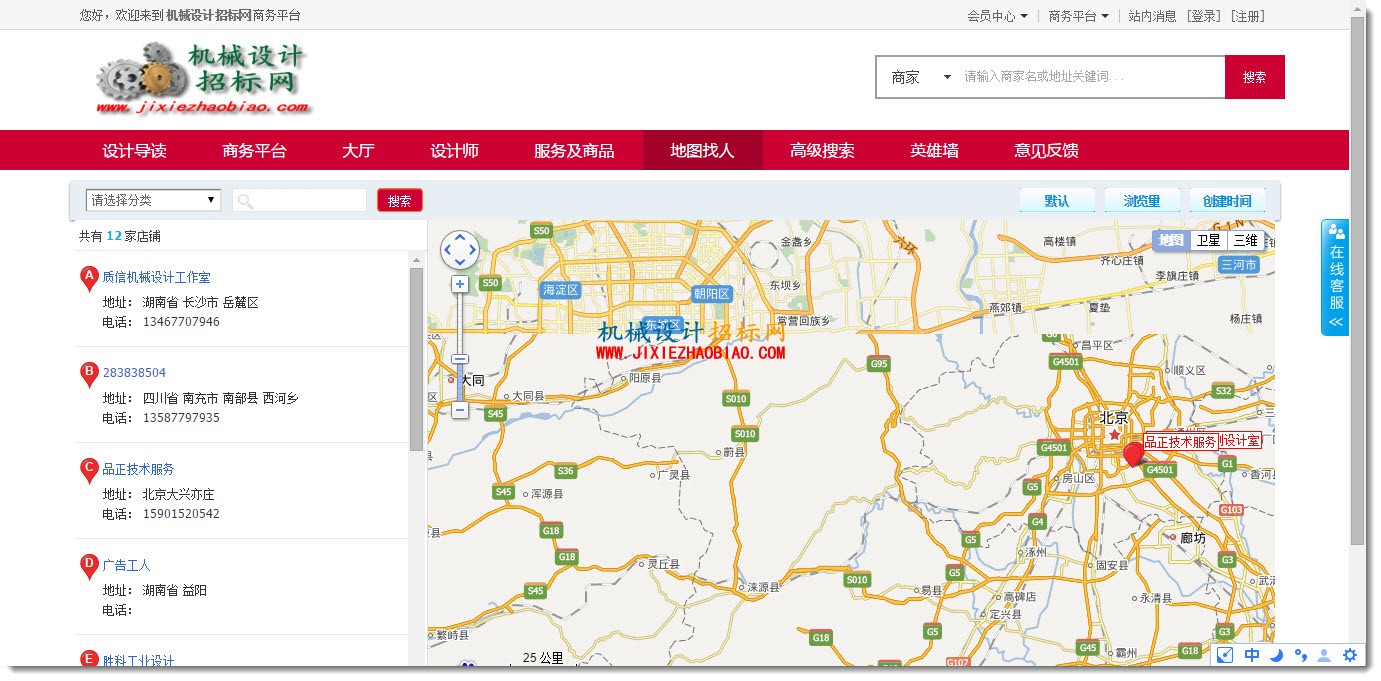The height and width of the screenshot is (681, 1381).
Task: Pan the map left with compass arrow
Action: (448, 250)
